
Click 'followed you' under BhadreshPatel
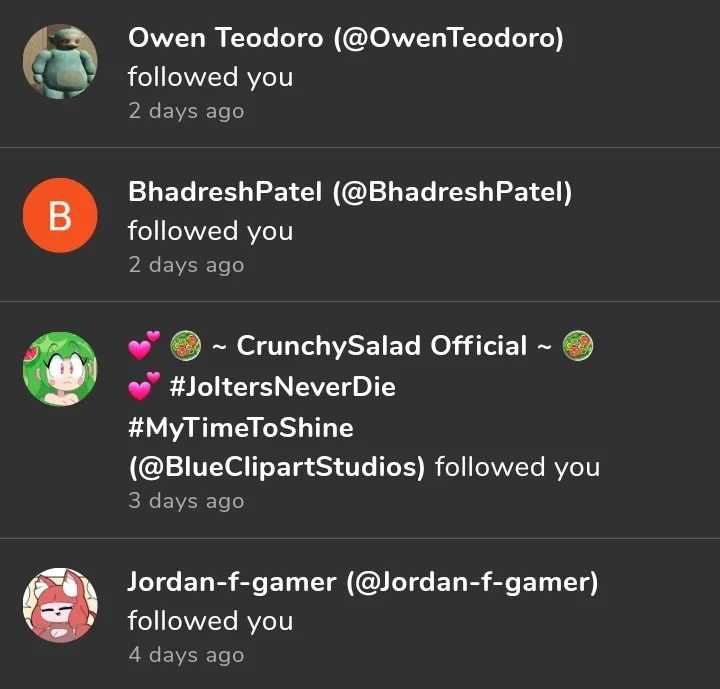[x=210, y=231]
